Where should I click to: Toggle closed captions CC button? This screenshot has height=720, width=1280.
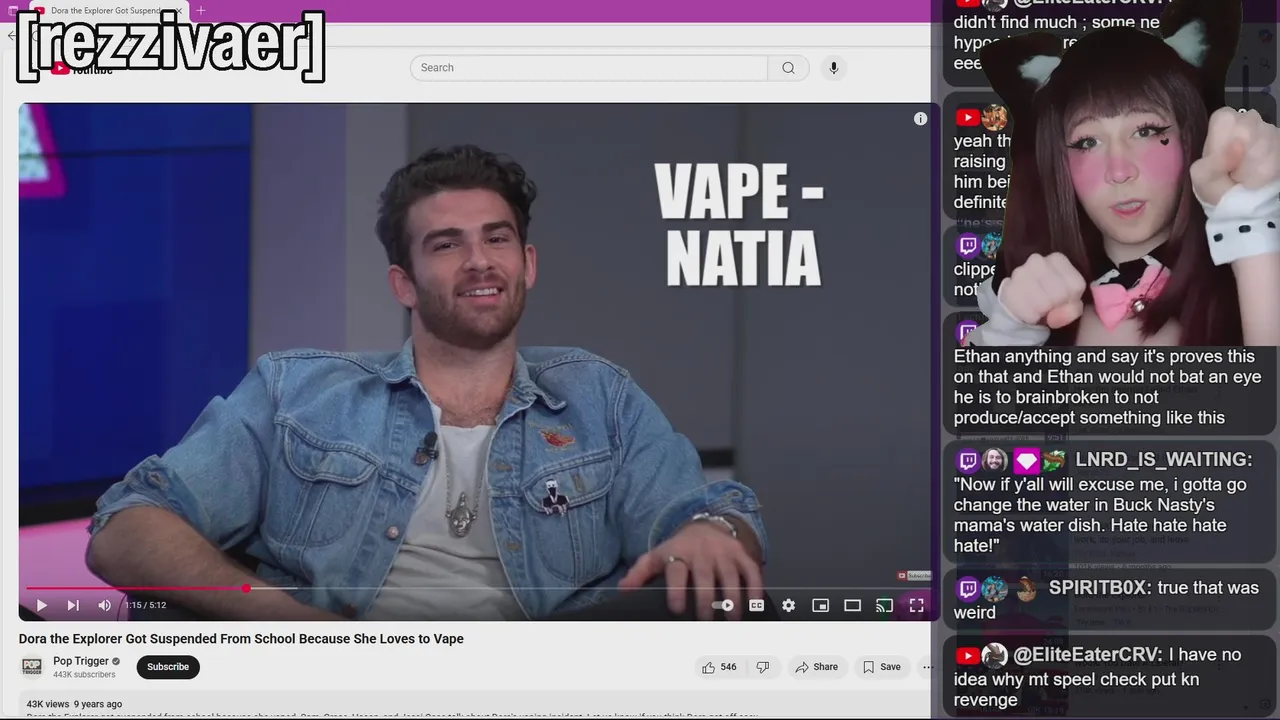pos(757,605)
